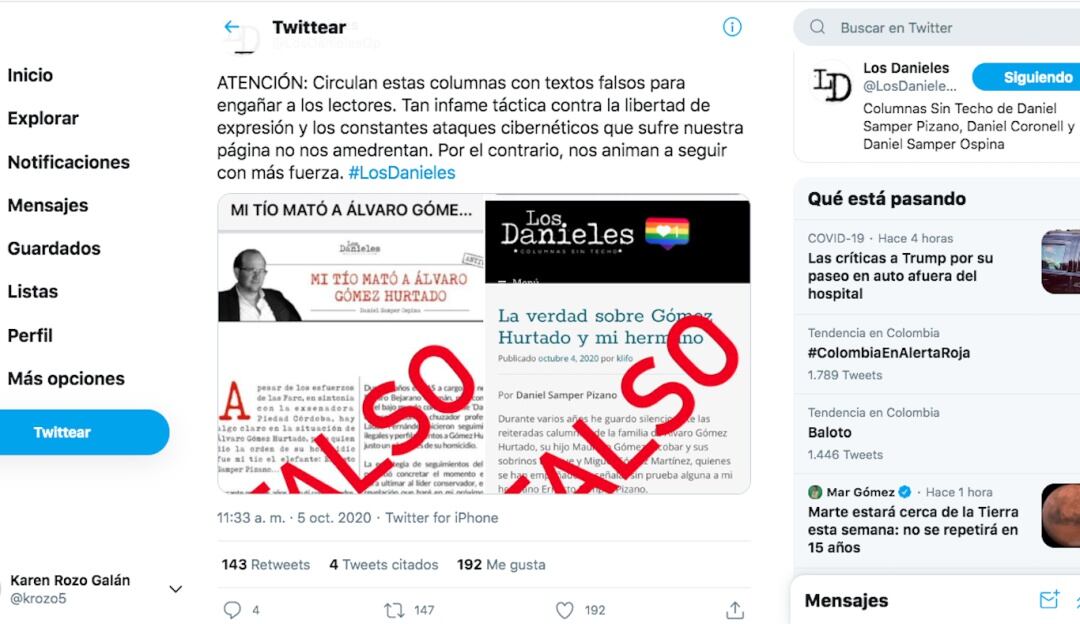Compose a new message icon in Mensajes
The height and width of the screenshot is (624, 1080).
coord(1049,600)
